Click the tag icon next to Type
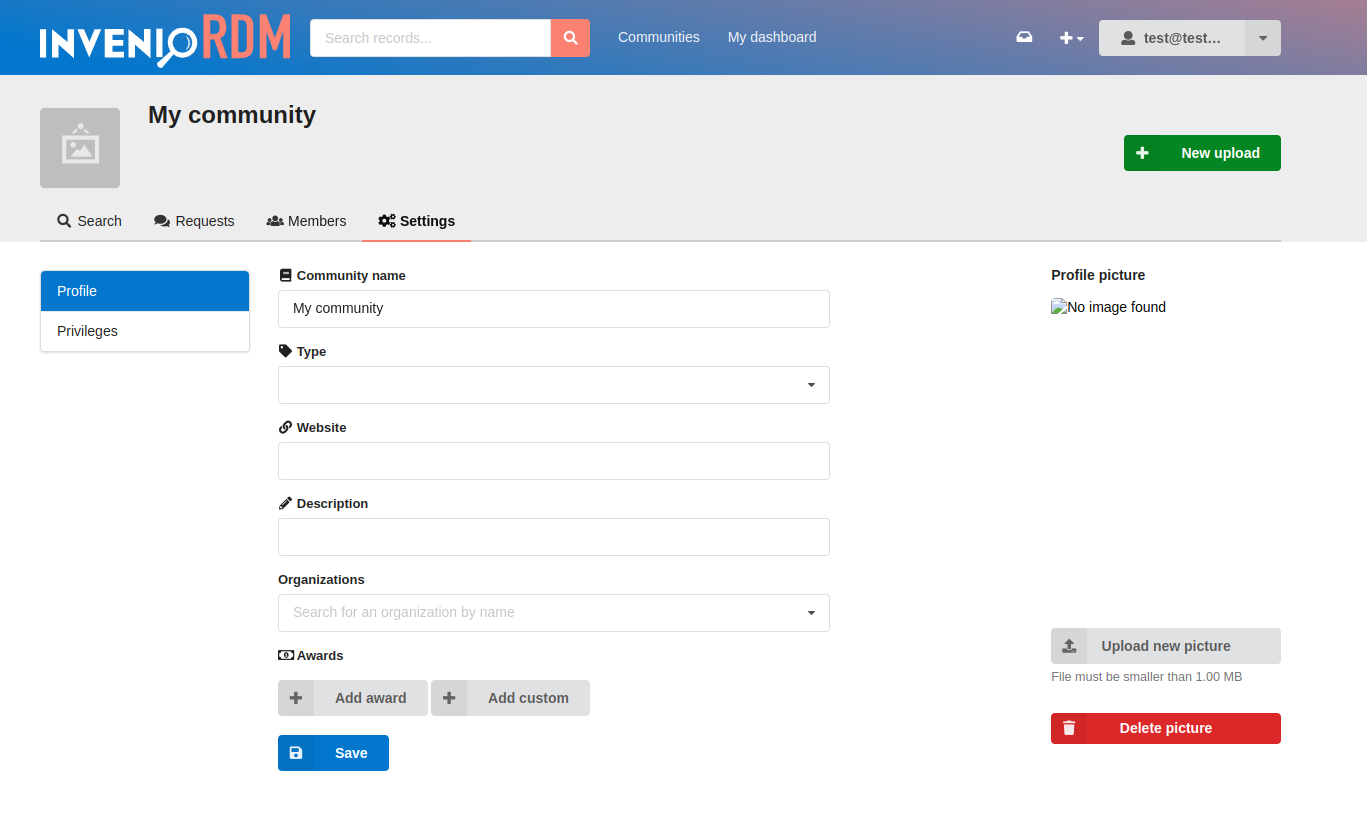Image resolution: width=1367 pixels, height=817 pixels. click(284, 351)
